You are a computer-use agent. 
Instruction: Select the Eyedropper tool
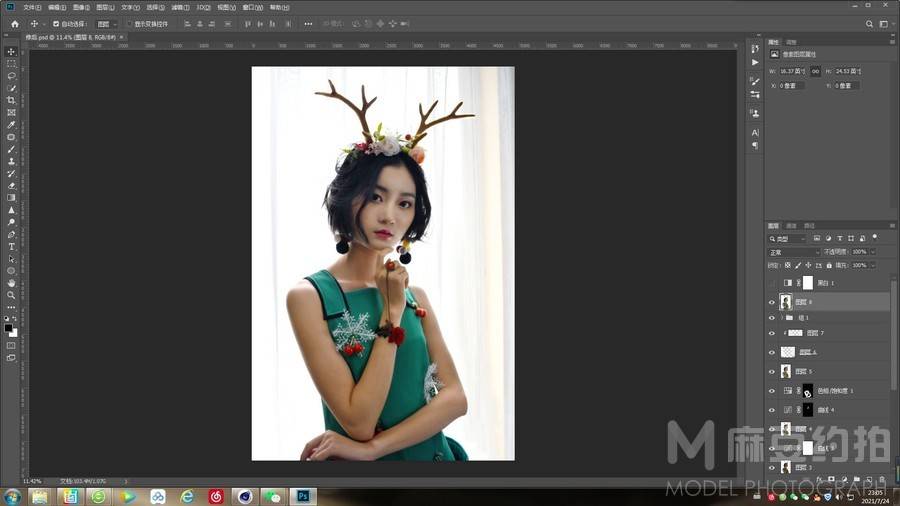click(x=11, y=124)
